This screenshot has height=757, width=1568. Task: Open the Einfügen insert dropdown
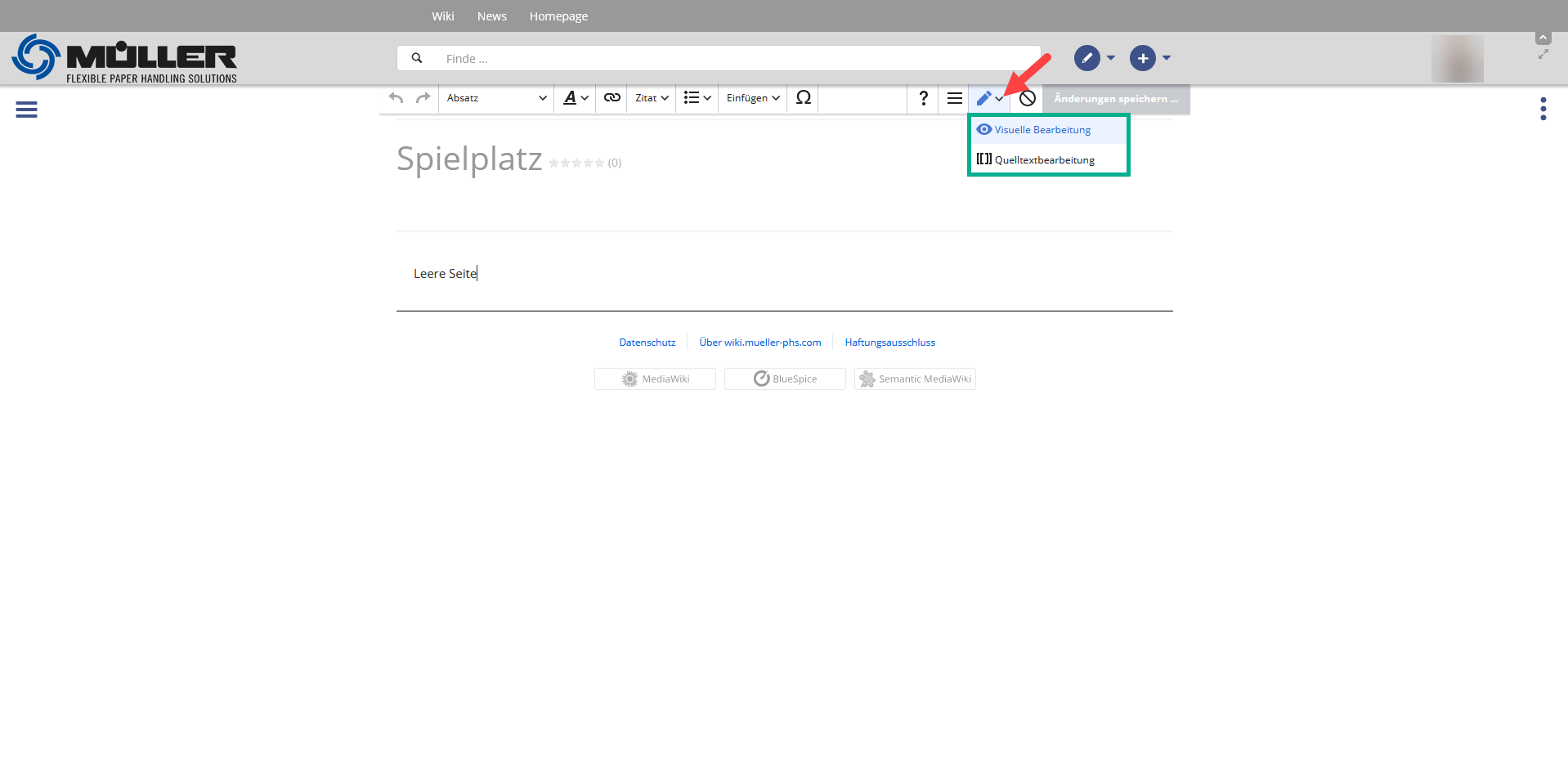(x=752, y=98)
